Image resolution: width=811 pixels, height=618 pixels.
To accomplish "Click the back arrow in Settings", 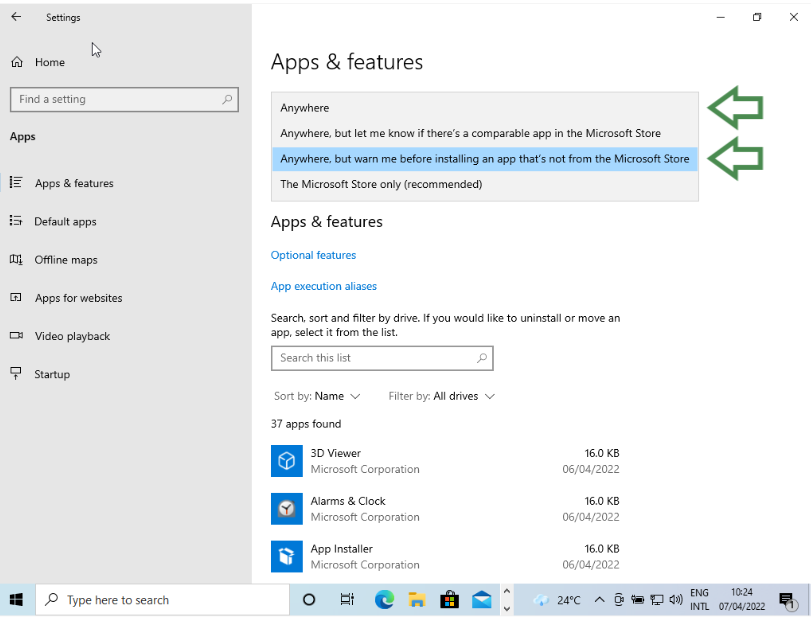I will pyautogui.click(x=17, y=17).
